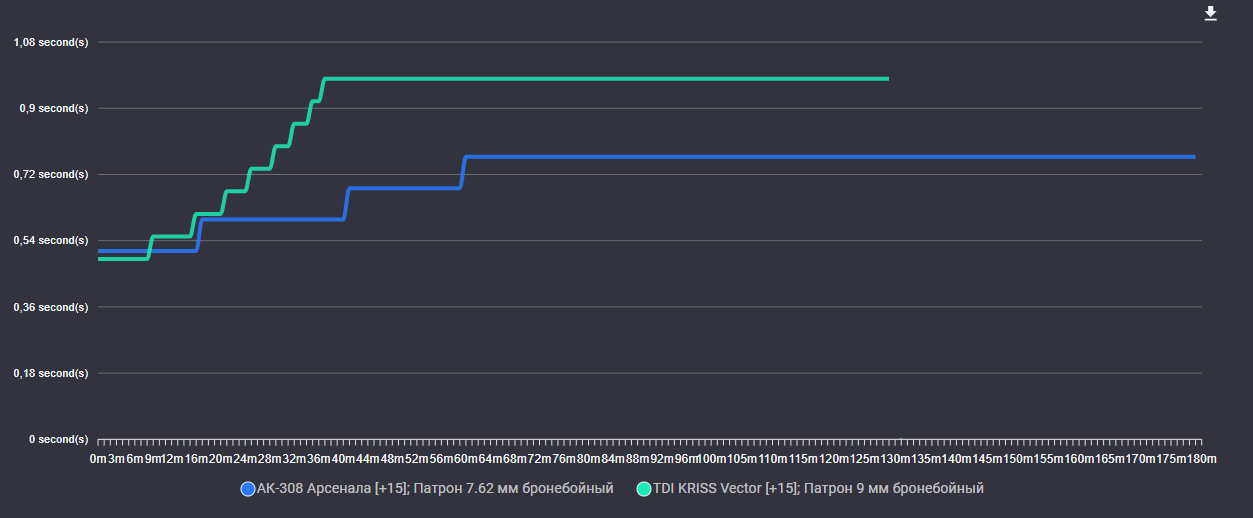Click the legend text TDI KRISS Vector [+15]; Патрон 9 мм бронебойный

(819, 489)
